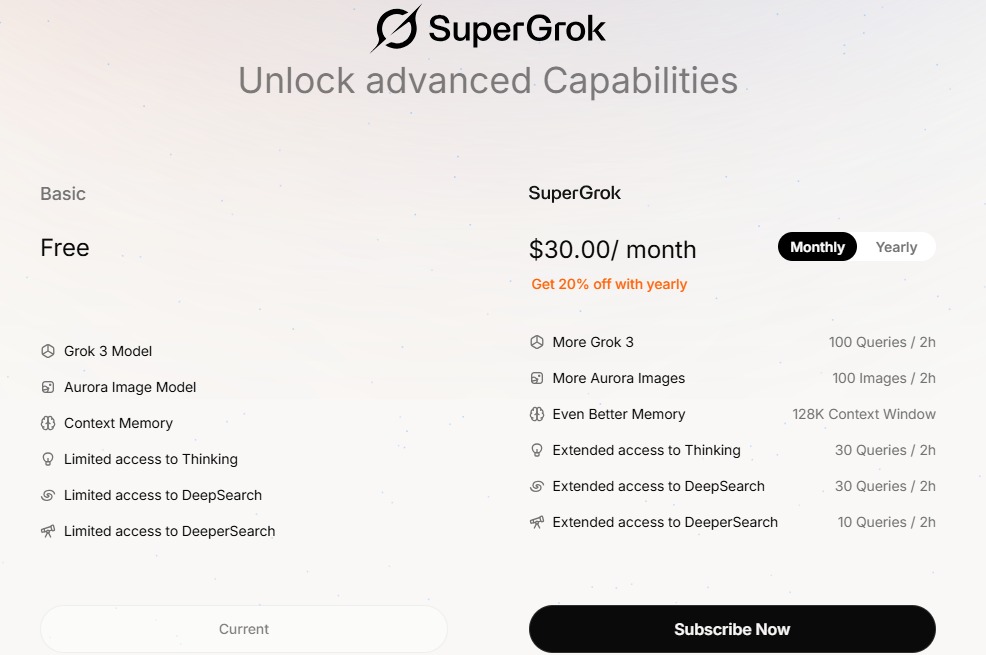Select the globe icon beside Grok 3 Model

47,351
